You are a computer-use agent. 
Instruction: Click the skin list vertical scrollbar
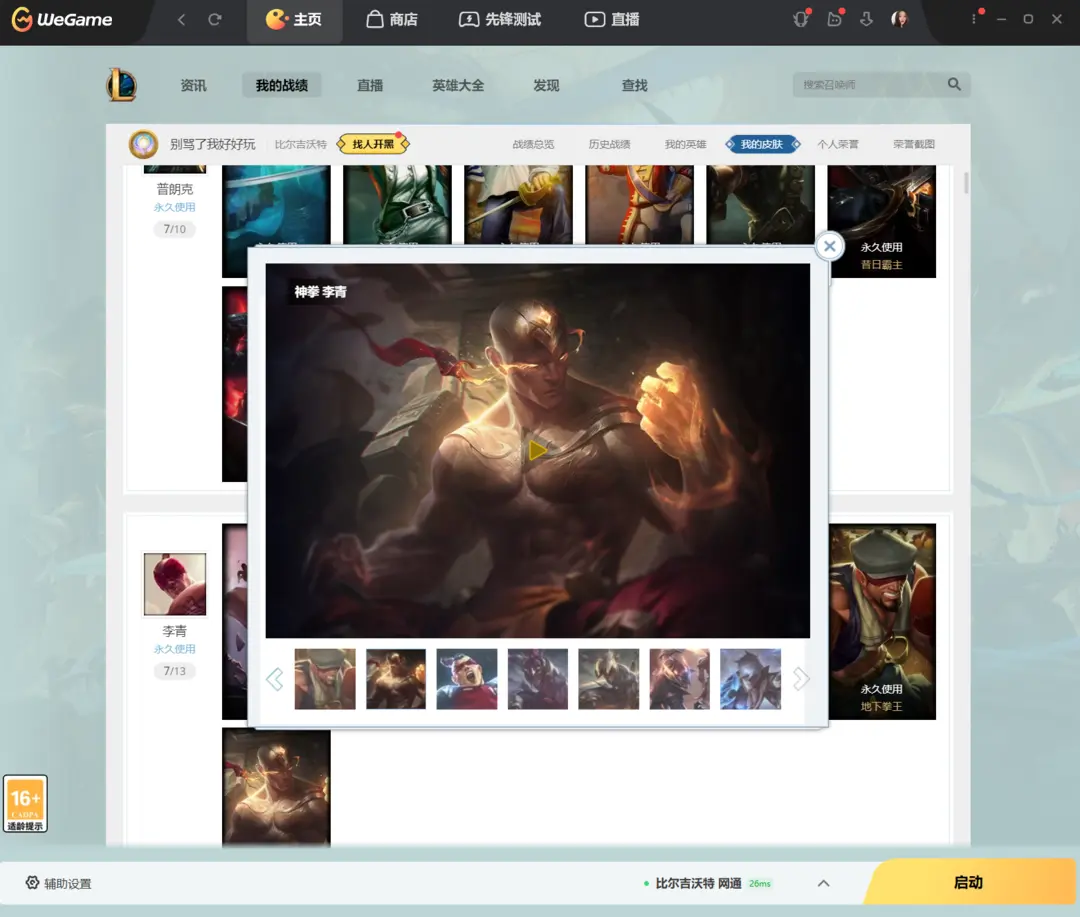click(x=966, y=183)
